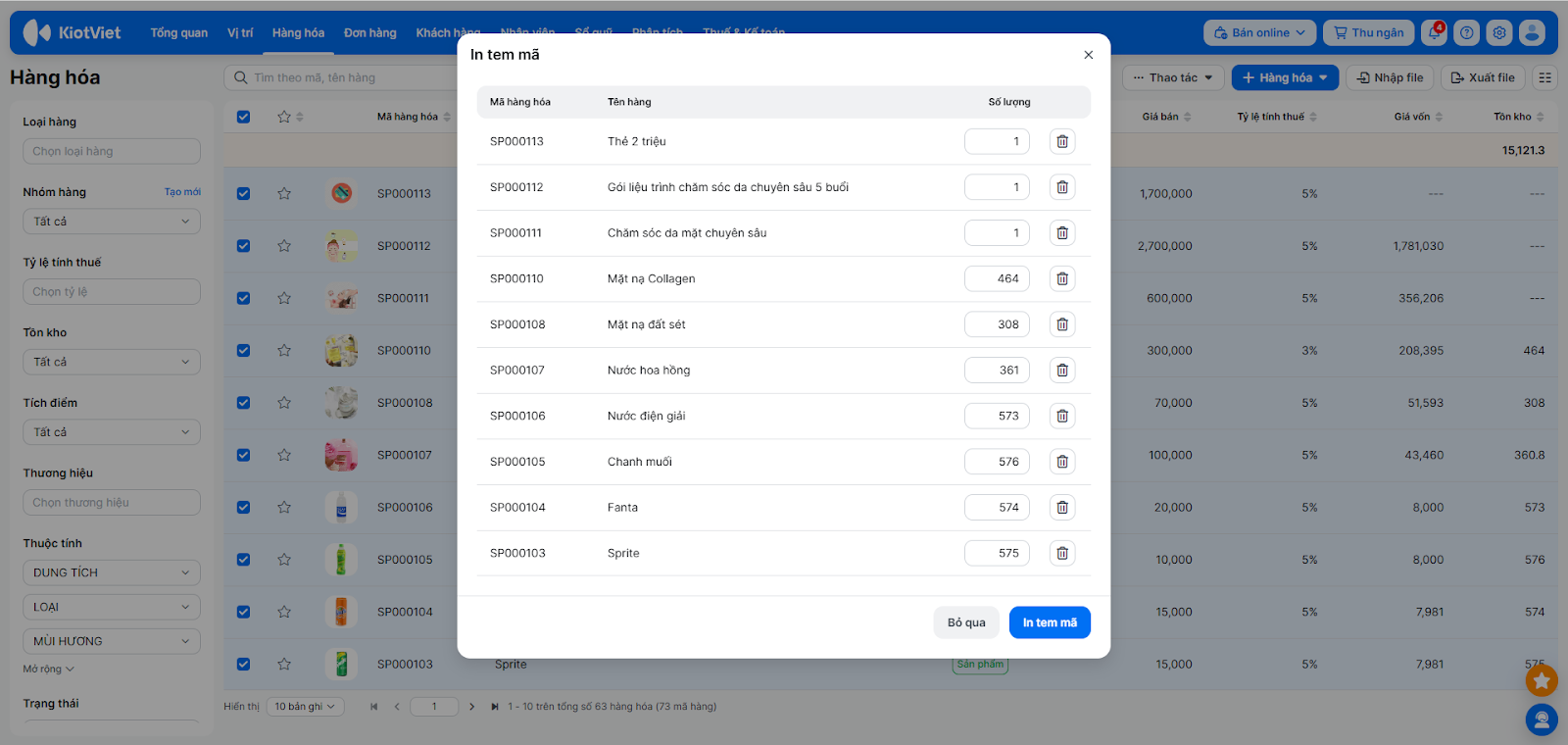Toggle column display options icon
Screen dimensions: 1568x745
coord(1545,77)
